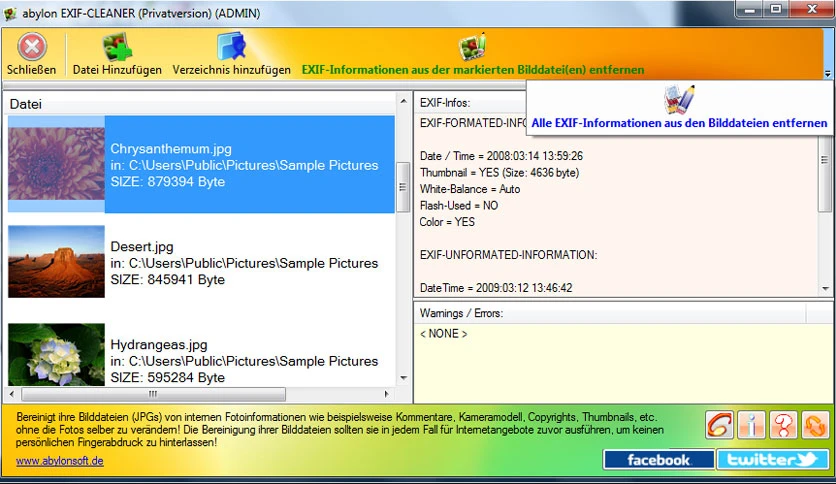Viewport: 836px width, 484px height.
Task: Click 'SIZE: 595284 Byte' text
Action: [x=167, y=378]
